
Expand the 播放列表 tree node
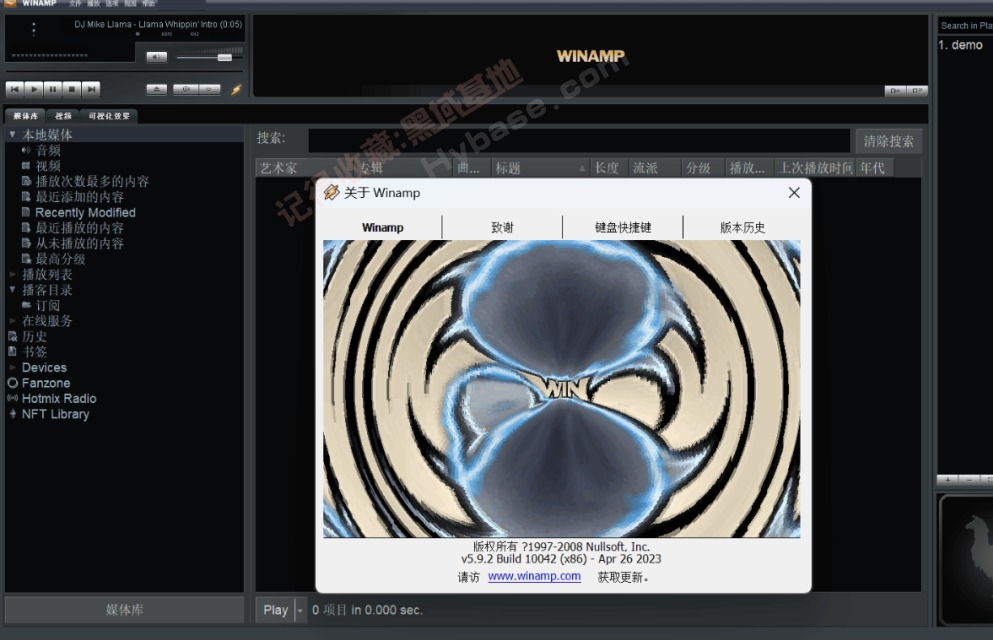tap(12, 275)
